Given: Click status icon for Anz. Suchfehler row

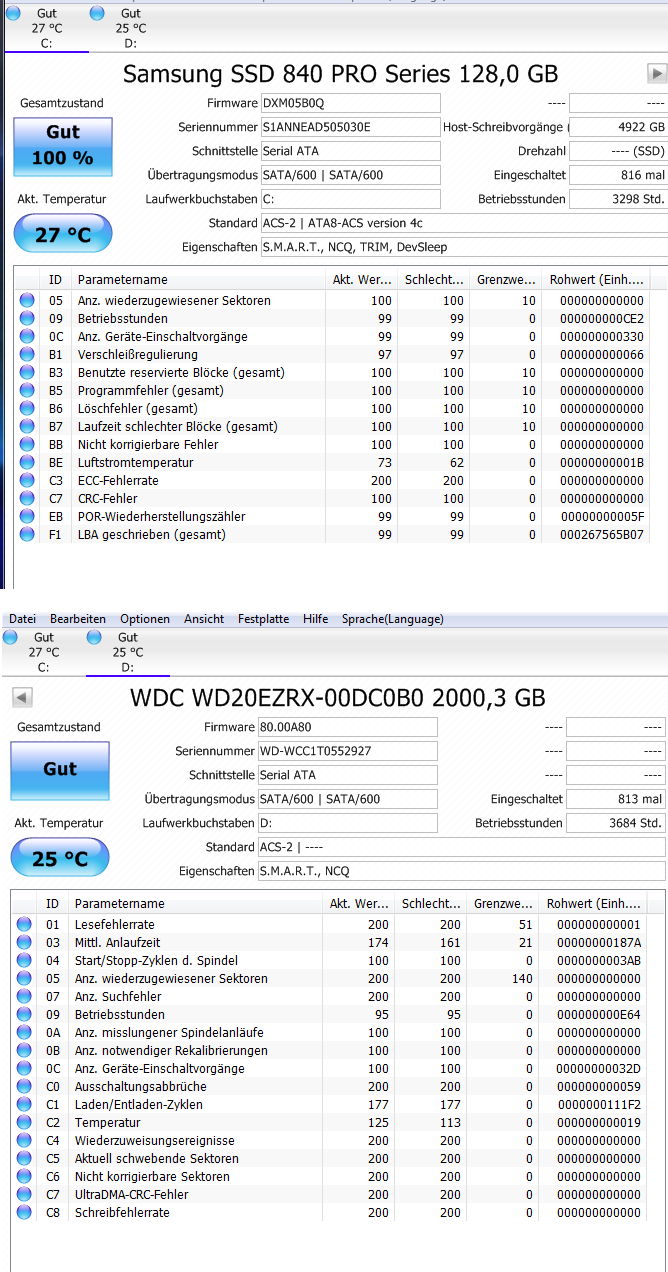Looking at the screenshot, I should 24,996.
